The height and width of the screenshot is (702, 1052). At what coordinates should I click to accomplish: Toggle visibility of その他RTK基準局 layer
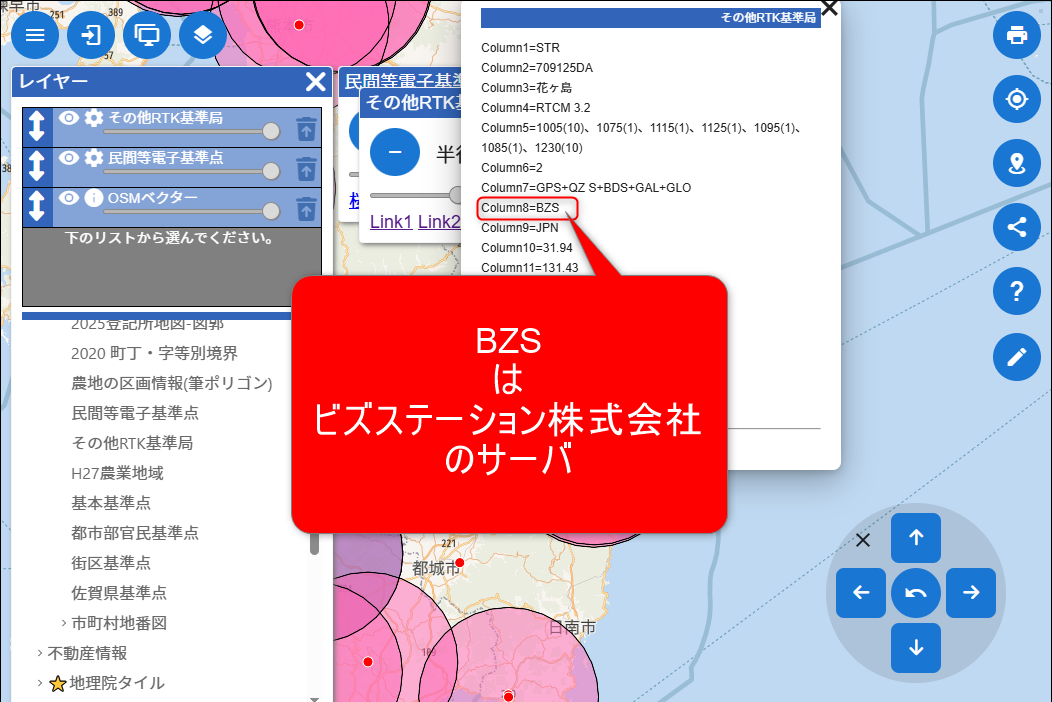[x=69, y=118]
